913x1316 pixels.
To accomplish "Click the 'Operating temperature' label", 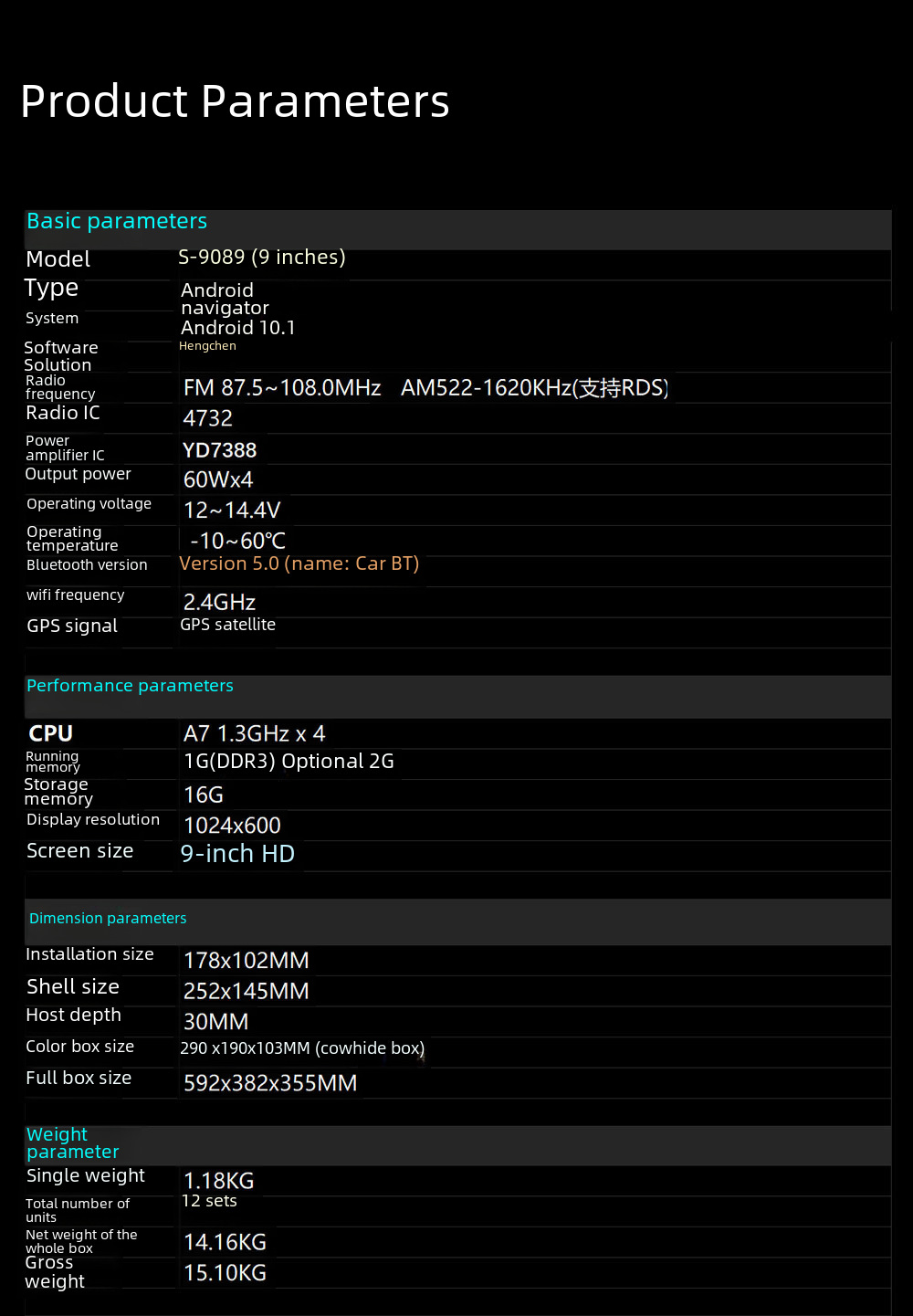I will (x=73, y=539).
